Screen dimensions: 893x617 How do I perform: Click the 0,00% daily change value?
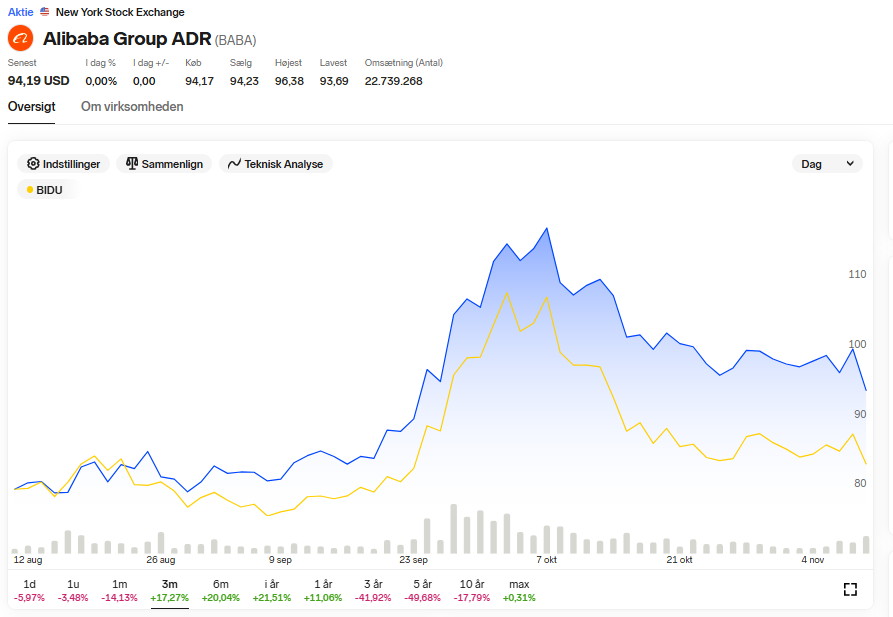click(x=101, y=81)
